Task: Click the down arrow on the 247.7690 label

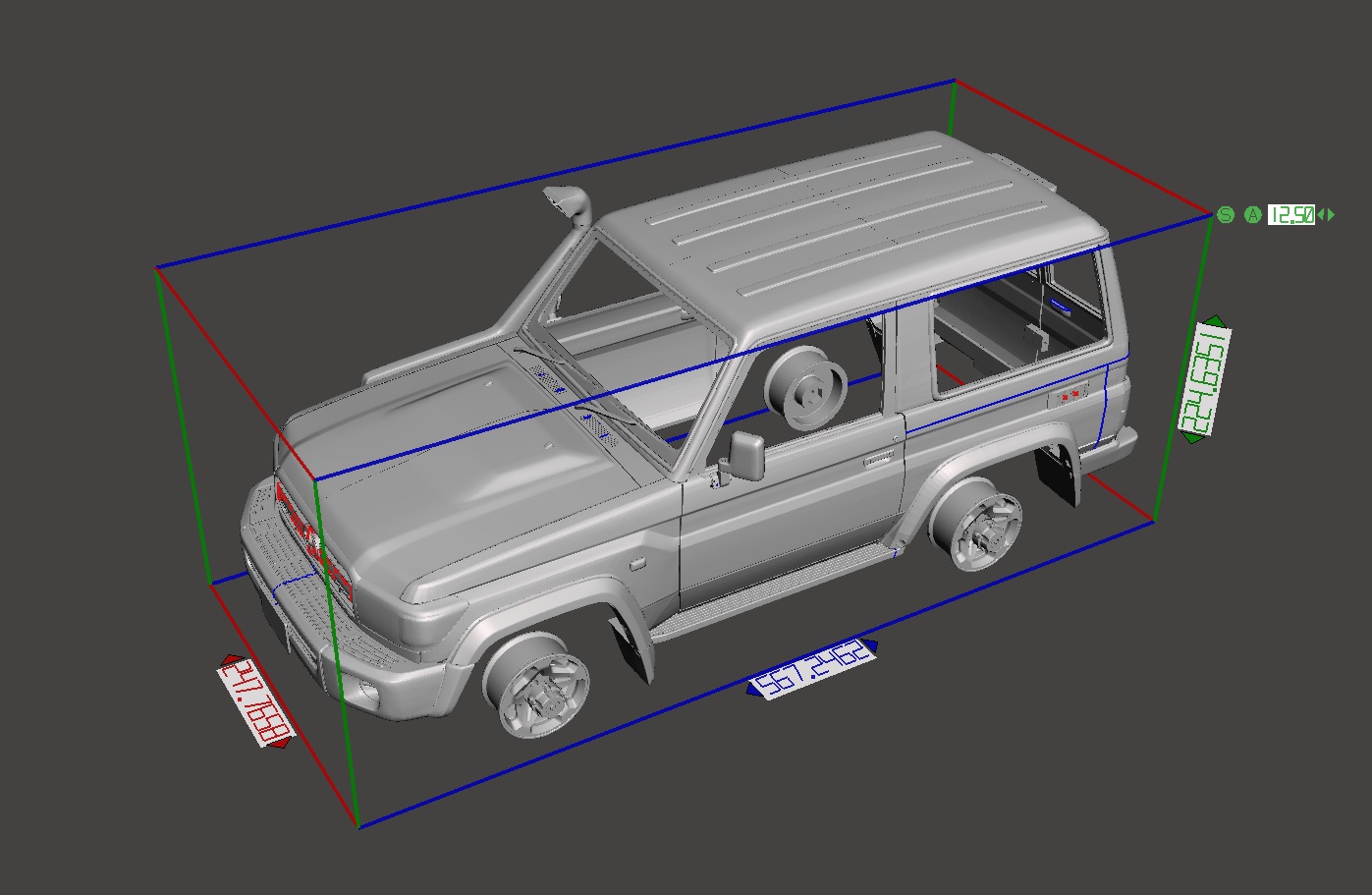Action: [x=278, y=743]
